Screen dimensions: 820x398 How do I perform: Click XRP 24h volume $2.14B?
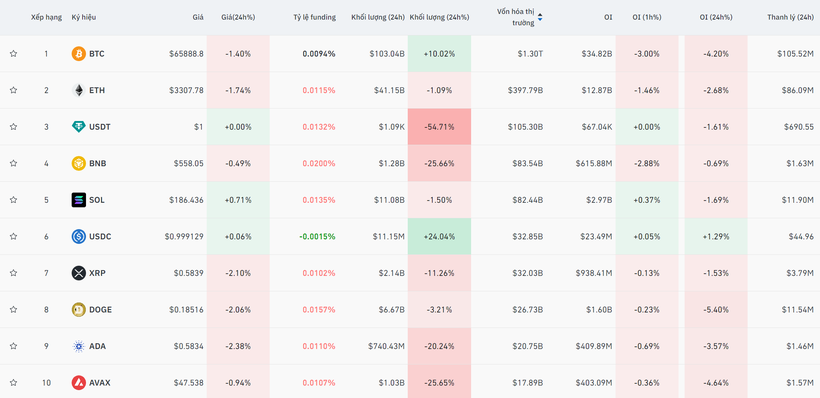[x=392, y=273]
